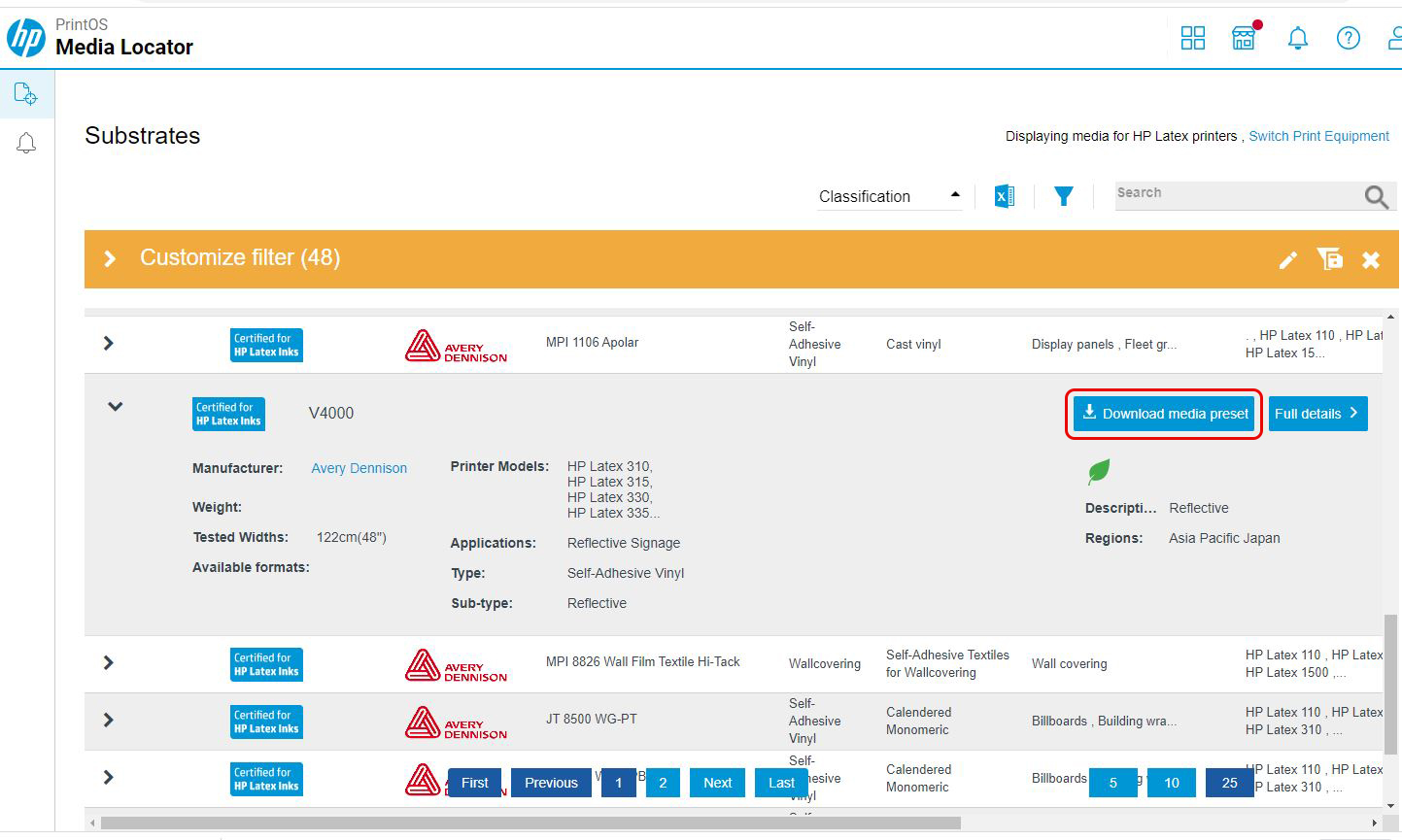Edit the customize filter with the pencil icon

1287,259
